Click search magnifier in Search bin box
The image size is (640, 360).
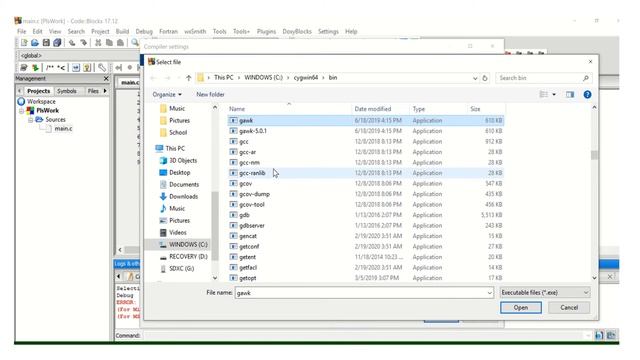pos(586,78)
